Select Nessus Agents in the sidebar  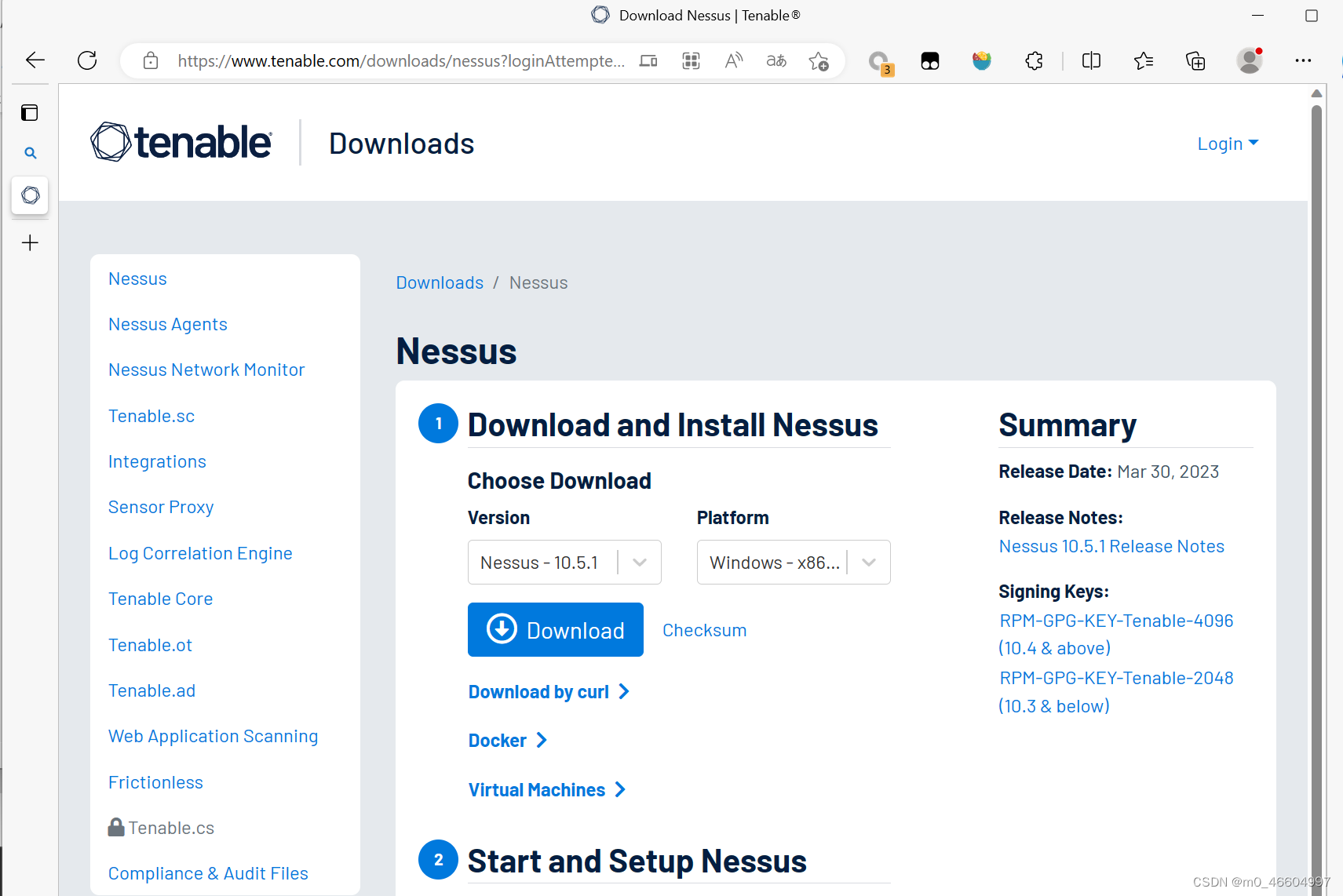click(168, 325)
